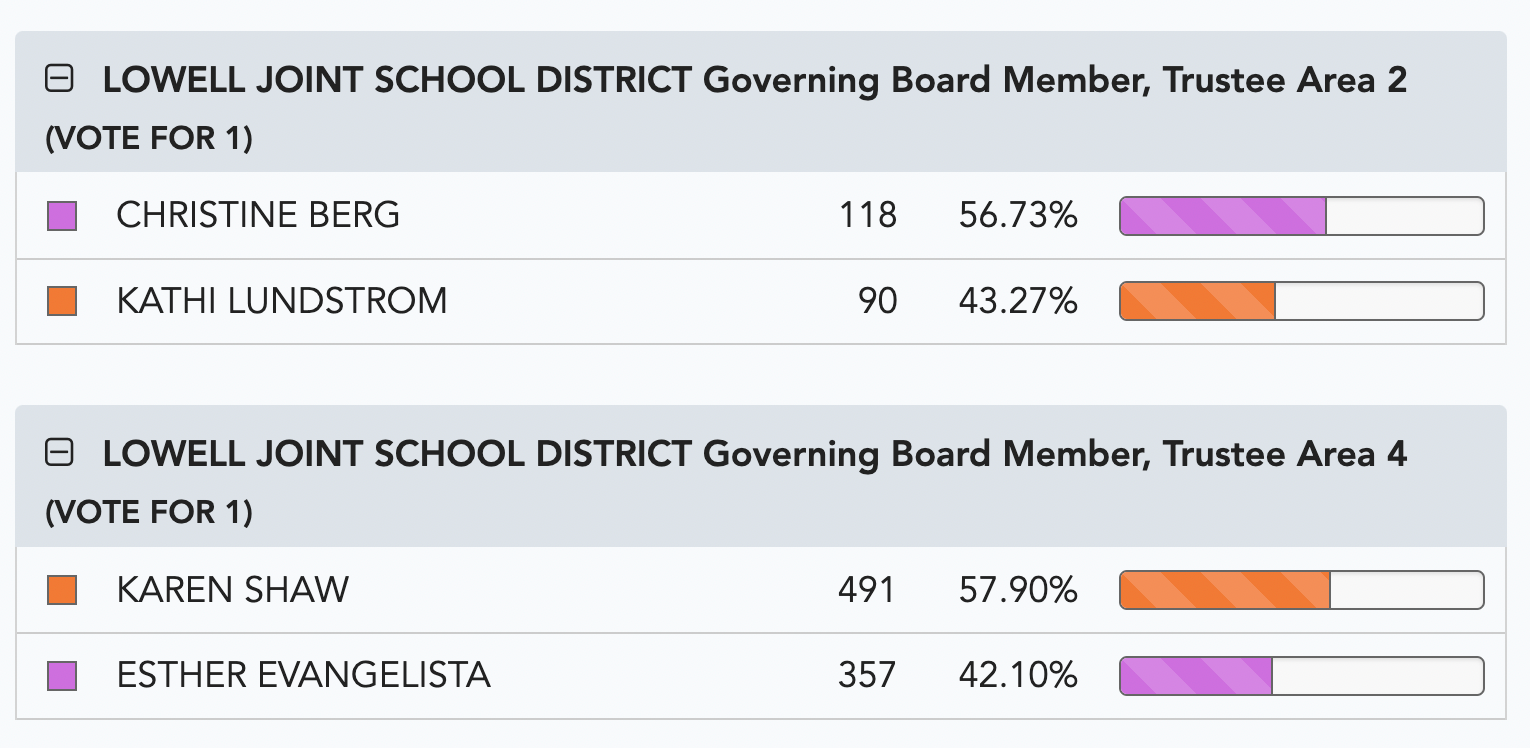Click Kathi Lundstrom's 43.27% percentage

(1018, 301)
